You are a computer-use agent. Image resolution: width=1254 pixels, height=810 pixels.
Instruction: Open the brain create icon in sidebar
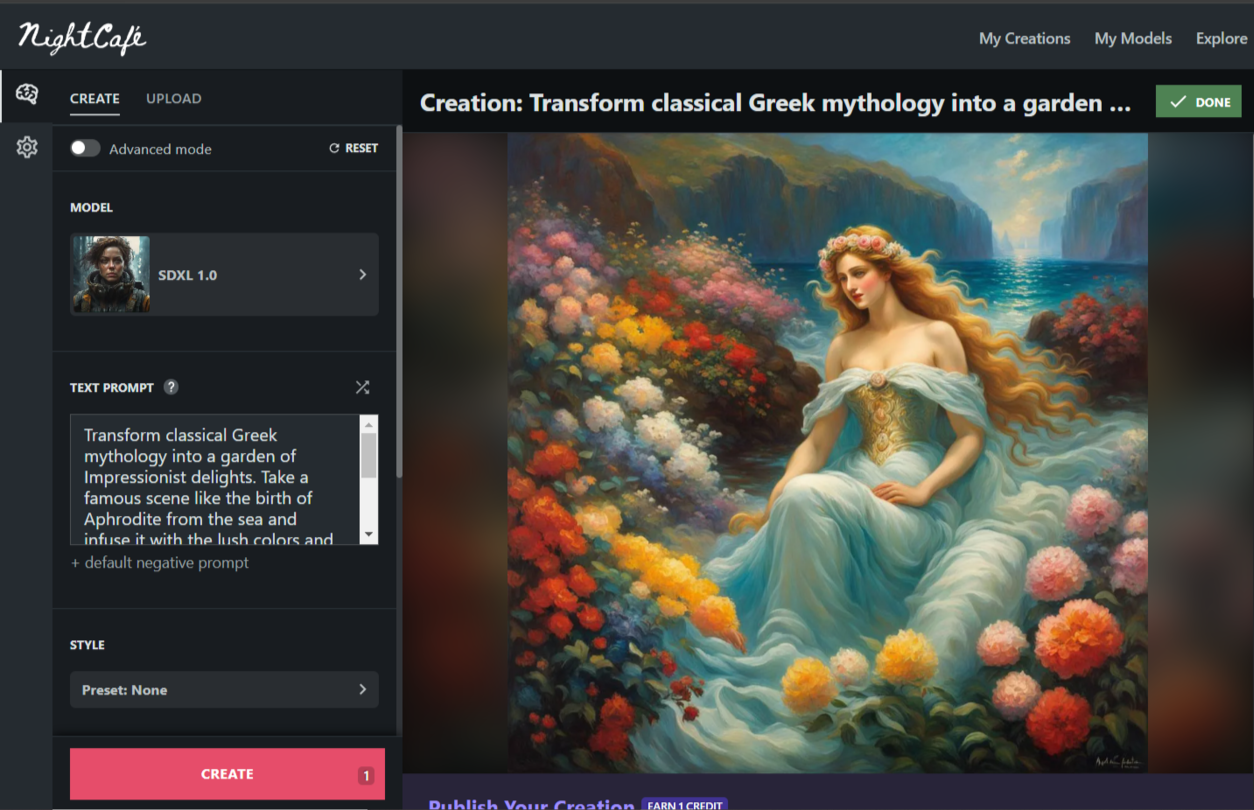point(27,94)
